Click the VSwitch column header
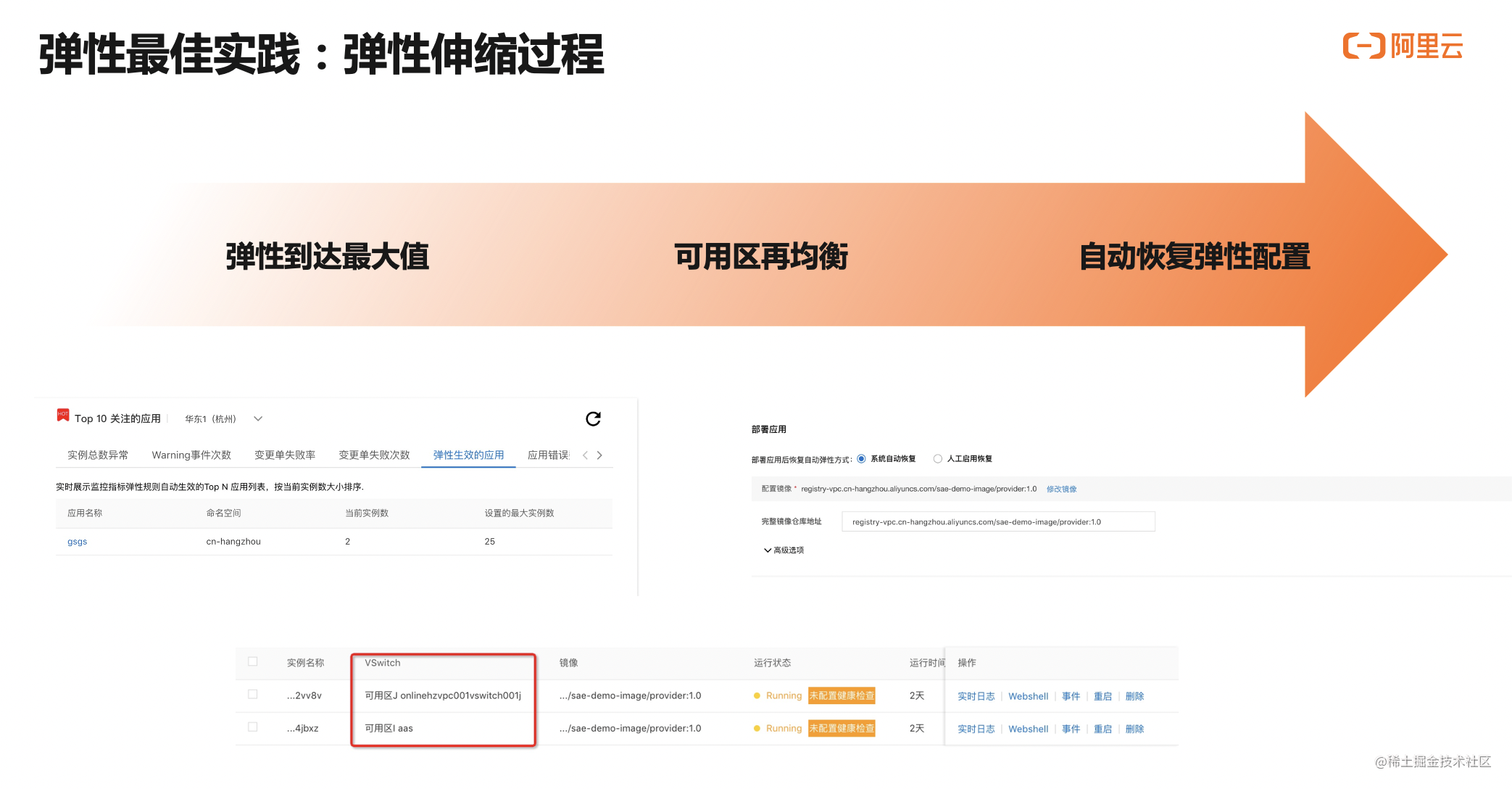This screenshot has width=1512, height=789. 382,663
